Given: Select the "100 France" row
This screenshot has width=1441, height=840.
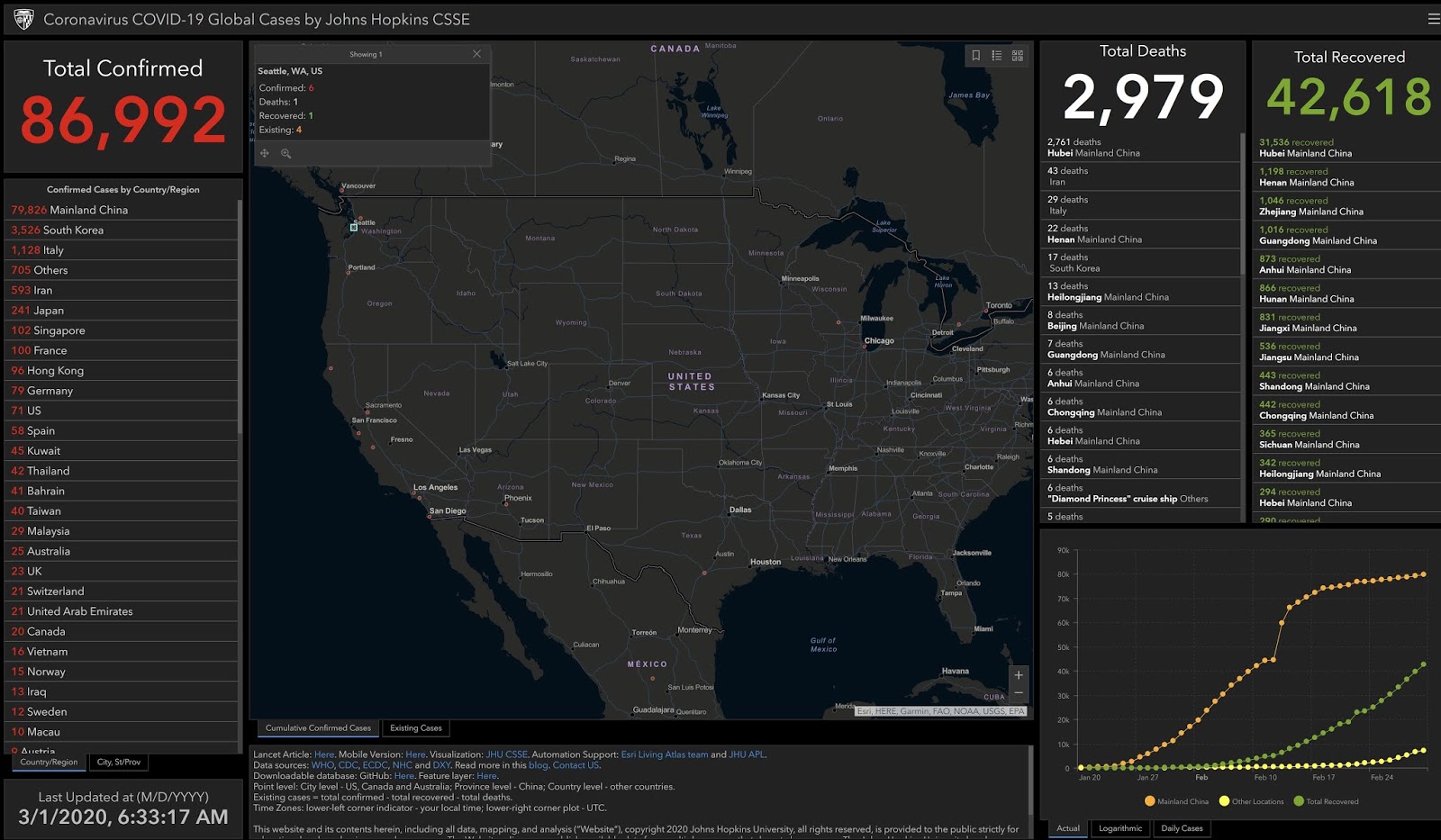Looking at the screenshot, I should [121, 350].
